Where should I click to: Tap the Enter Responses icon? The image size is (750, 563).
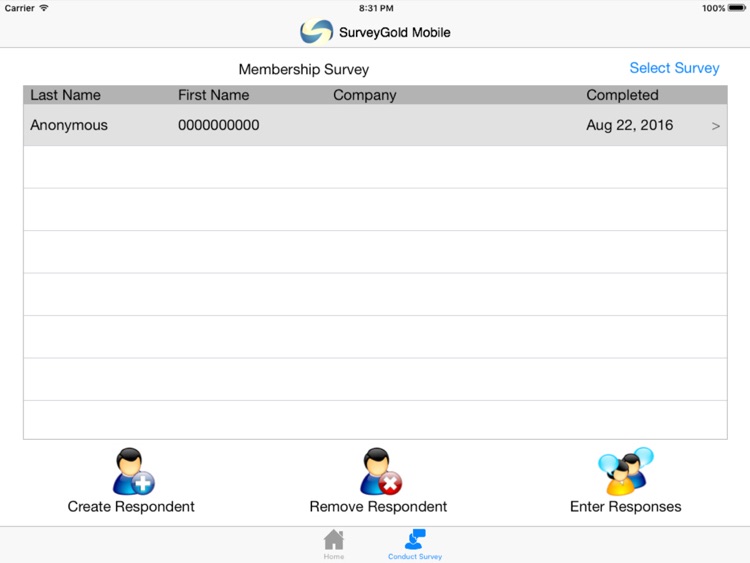point(626,471)
